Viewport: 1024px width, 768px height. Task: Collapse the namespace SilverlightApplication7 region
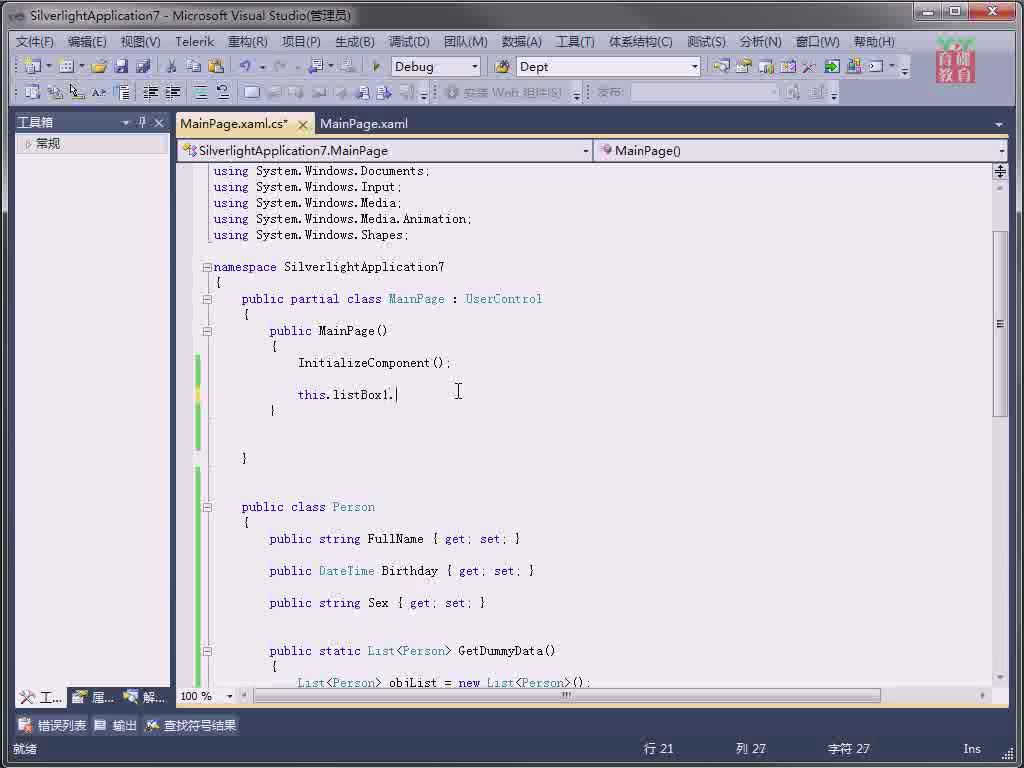point(207,267)
